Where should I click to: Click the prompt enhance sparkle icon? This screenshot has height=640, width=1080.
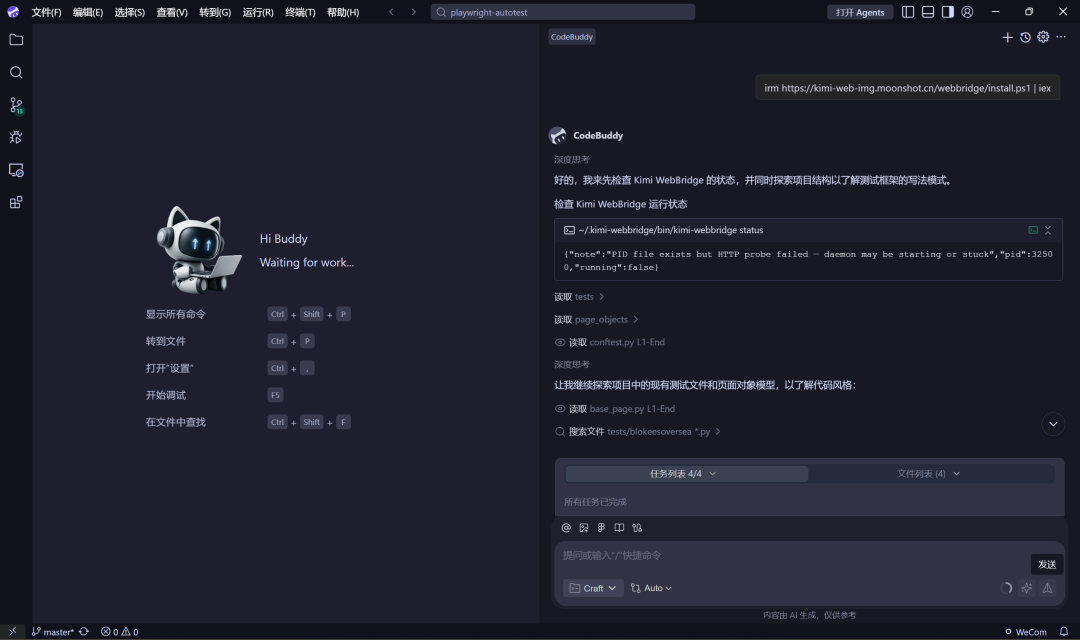1026,588
